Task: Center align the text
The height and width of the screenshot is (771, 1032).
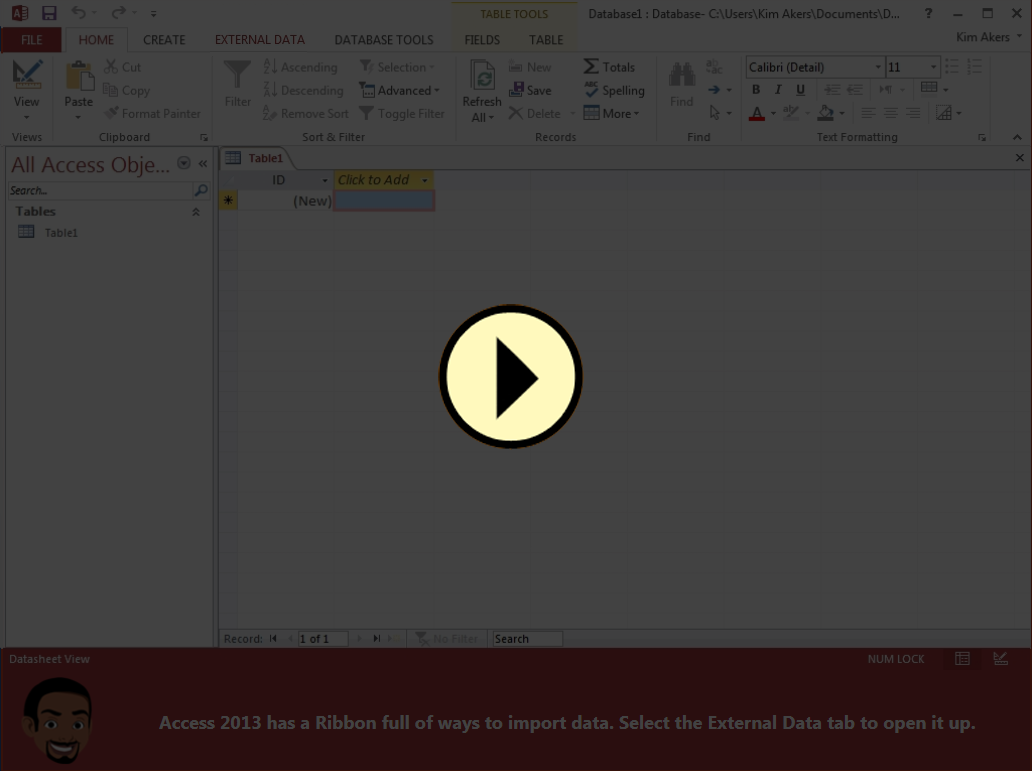Action: 890,113
